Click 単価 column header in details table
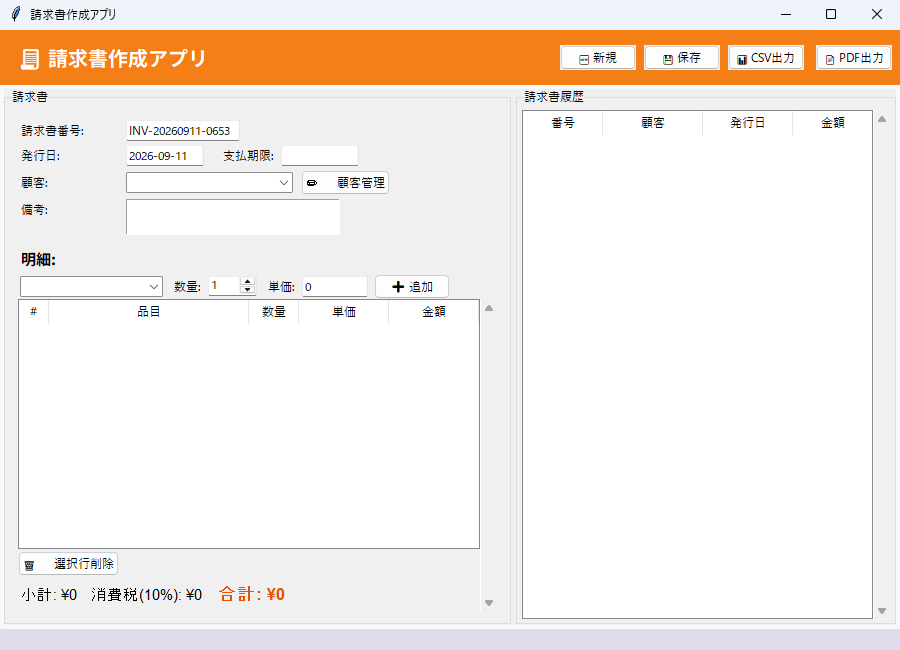Viewport: 900px width, 650px height. (x=344, y=312)
